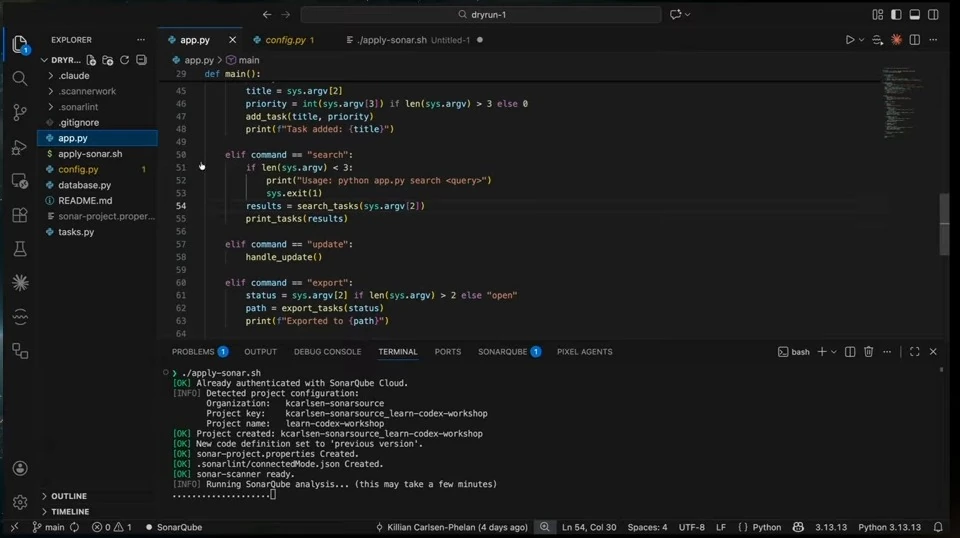Open the Extensions view

pos(20,215)
